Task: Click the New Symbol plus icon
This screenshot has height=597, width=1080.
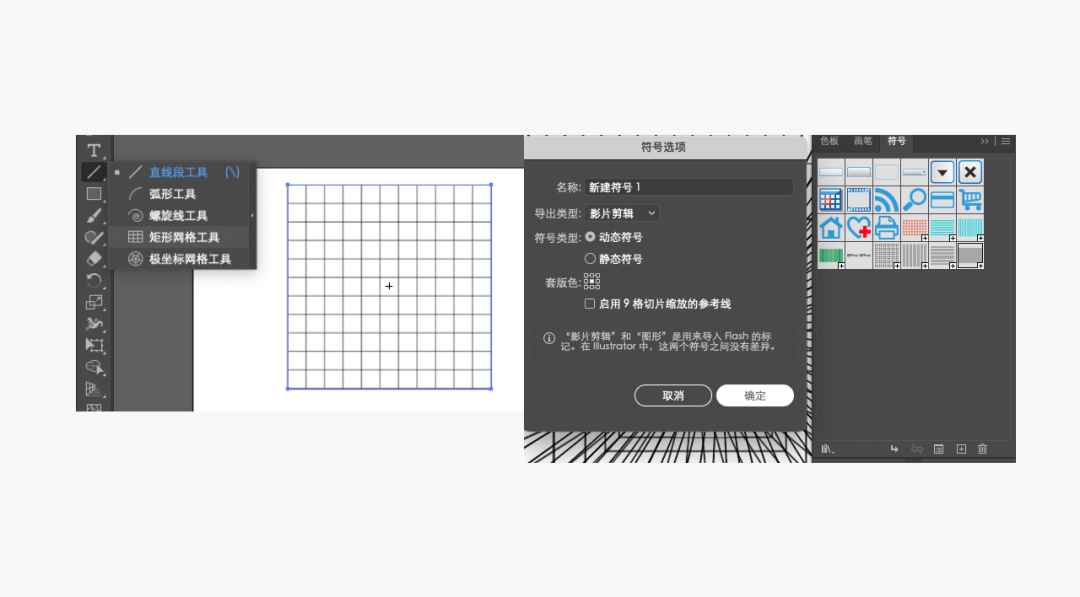Action: click(961, 449)
